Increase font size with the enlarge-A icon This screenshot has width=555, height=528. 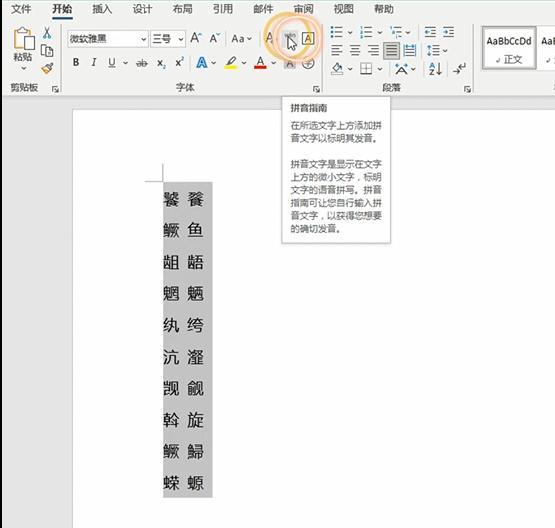pos(196,38)
